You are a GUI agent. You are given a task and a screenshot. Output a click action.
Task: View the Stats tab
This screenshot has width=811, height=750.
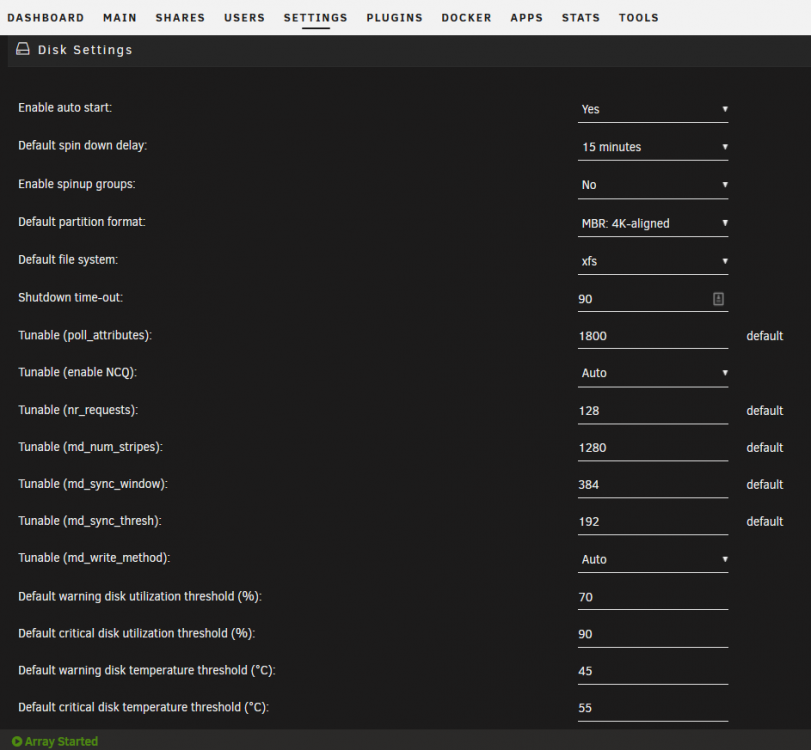click(581, 18)
